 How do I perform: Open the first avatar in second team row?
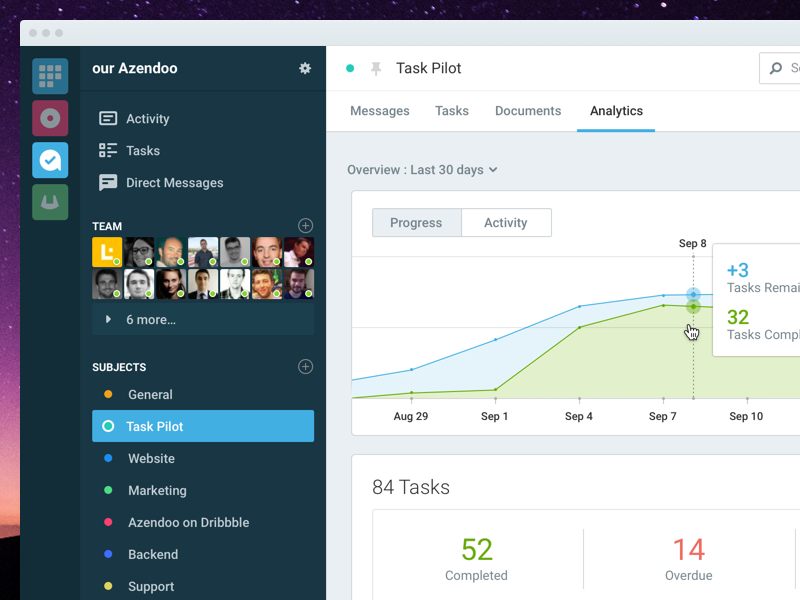[x=107, y=284]
